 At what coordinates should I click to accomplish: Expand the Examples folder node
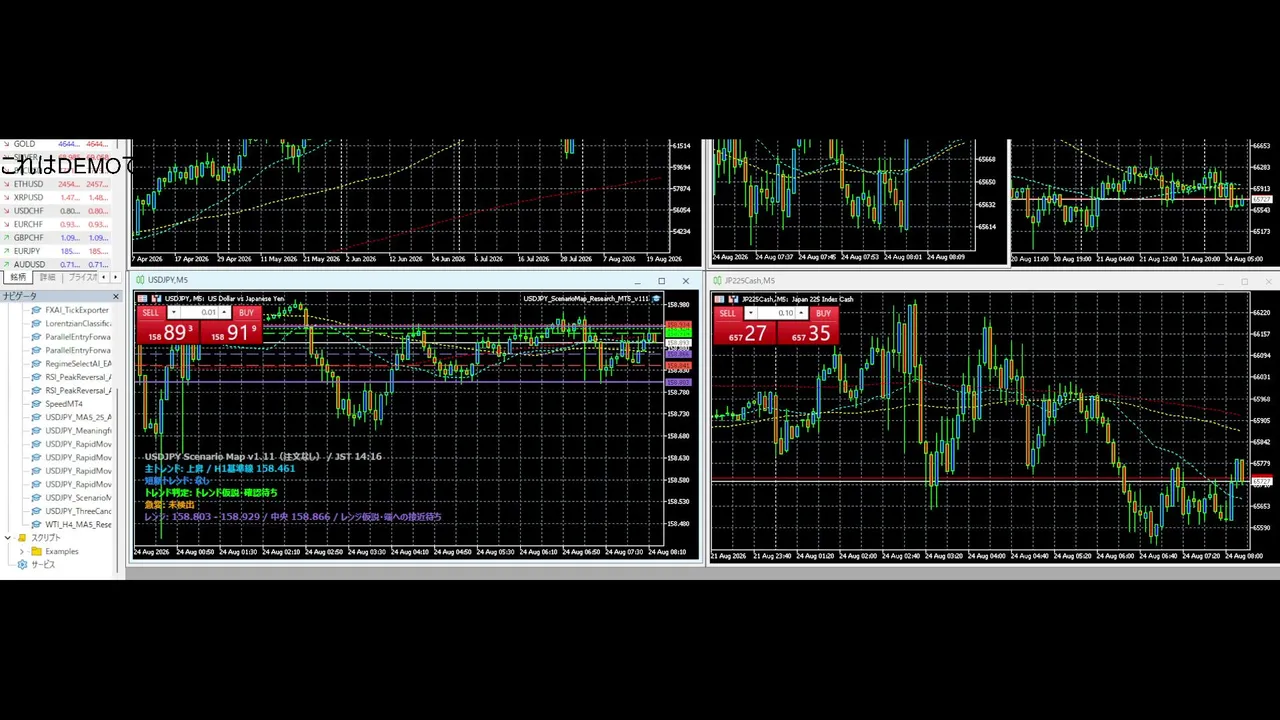[x=21, y=551]
